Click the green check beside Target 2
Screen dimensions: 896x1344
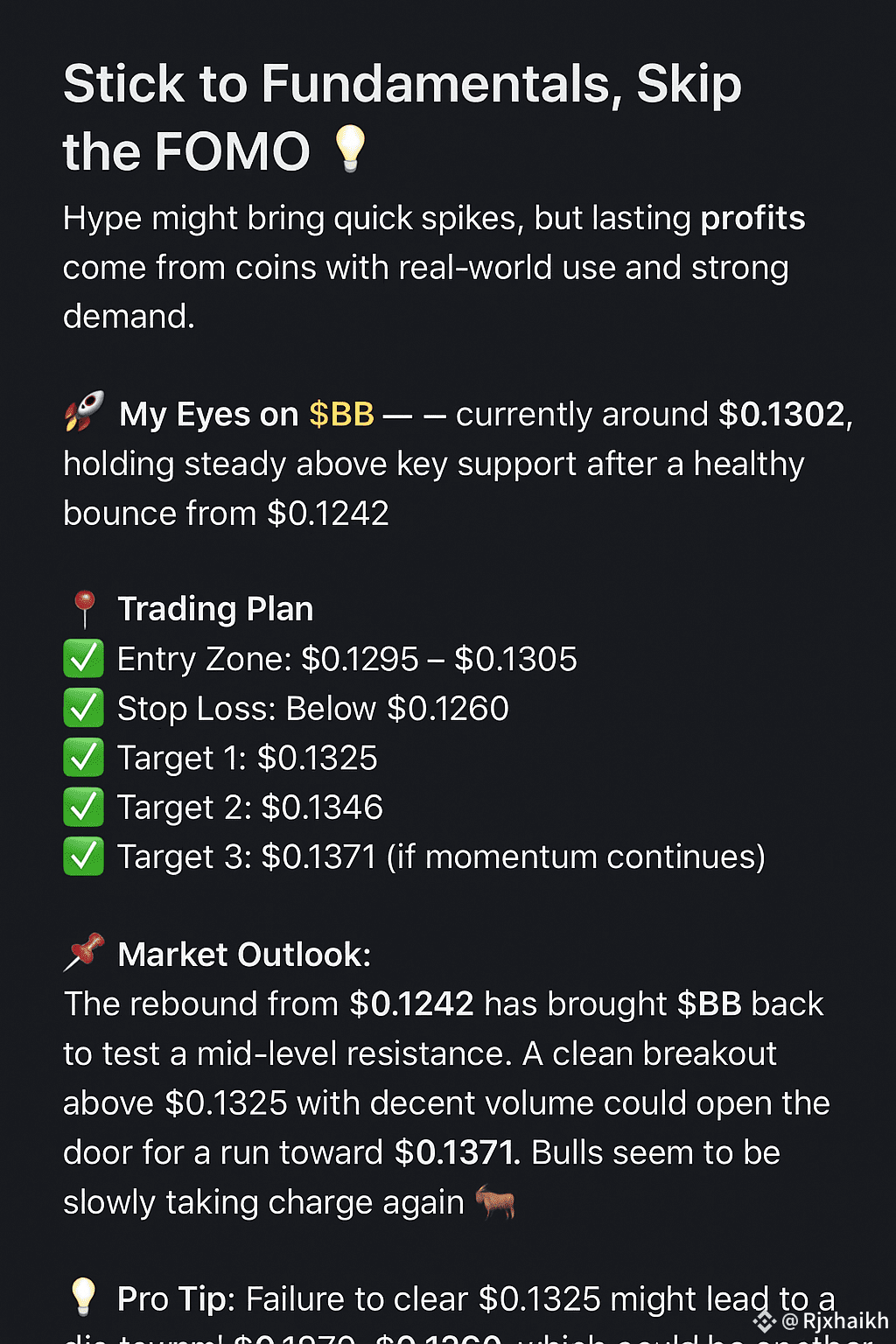[x=84, y=807]
